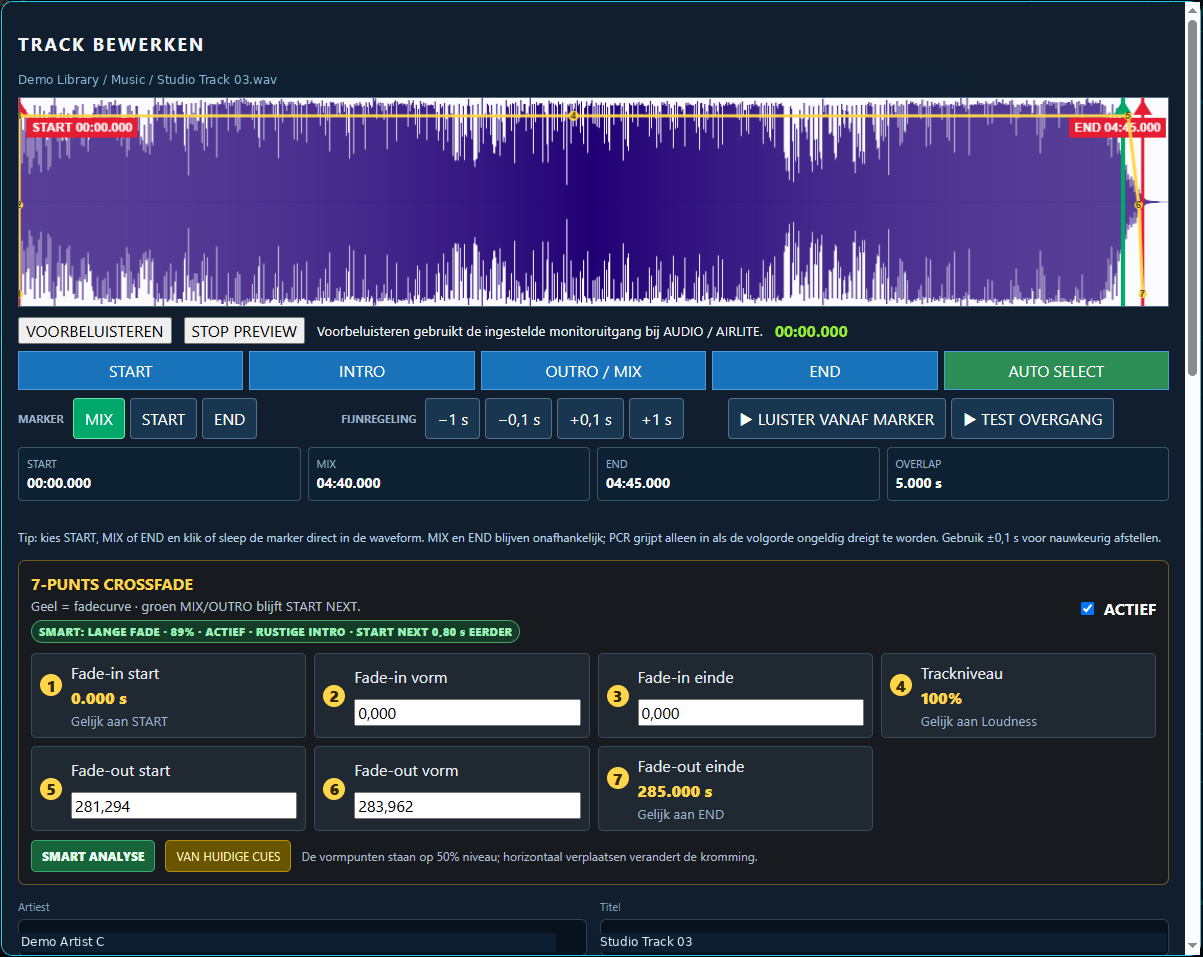Click the VOORBELUISTEREN preview button
Screen dimensions: 1203x957
coord(95,331)
